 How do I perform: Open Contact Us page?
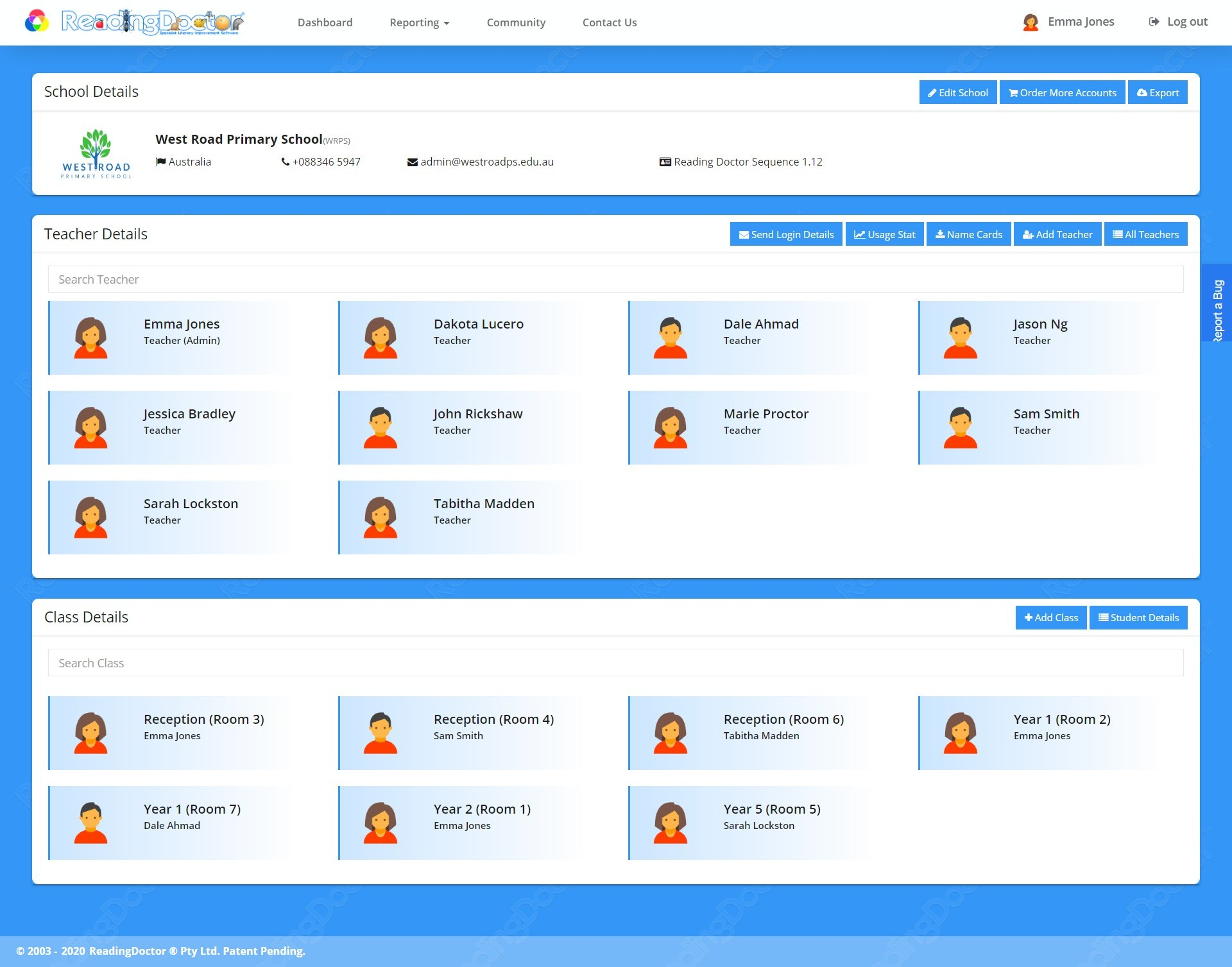pos(609,22)
